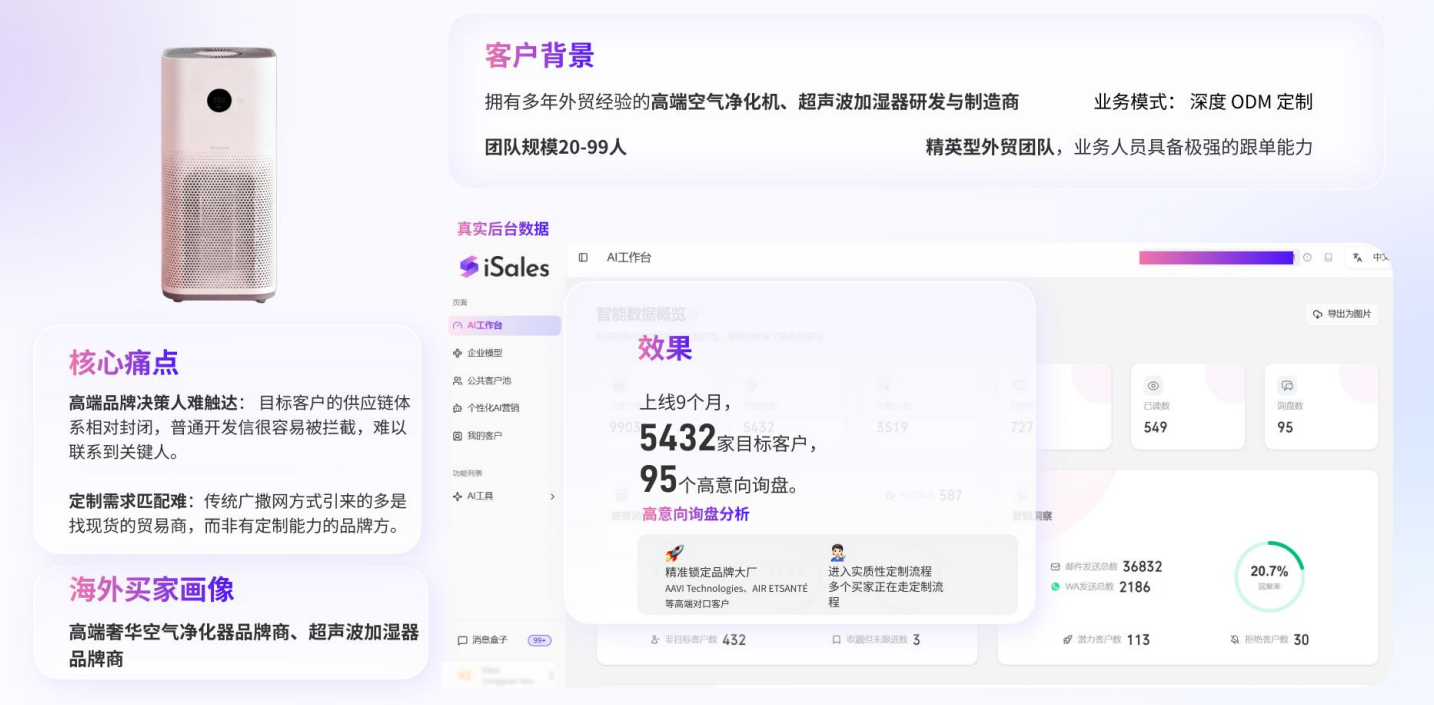The width and height of the screenshot is (1434, 705).
Task: Click the 20.7% reply rate ring
Action: [x=1269, y=576]
